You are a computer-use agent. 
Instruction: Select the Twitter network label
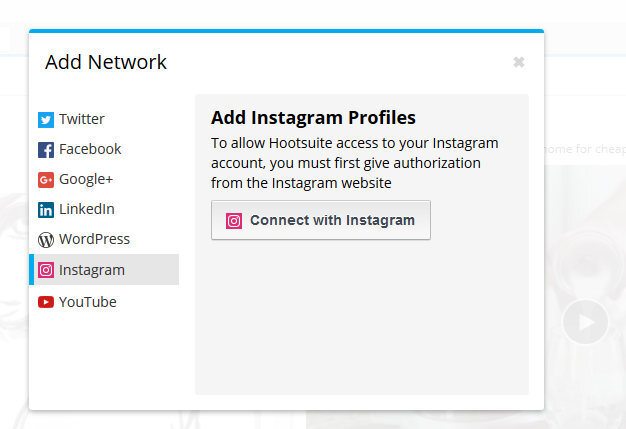(x=82, y=119)
